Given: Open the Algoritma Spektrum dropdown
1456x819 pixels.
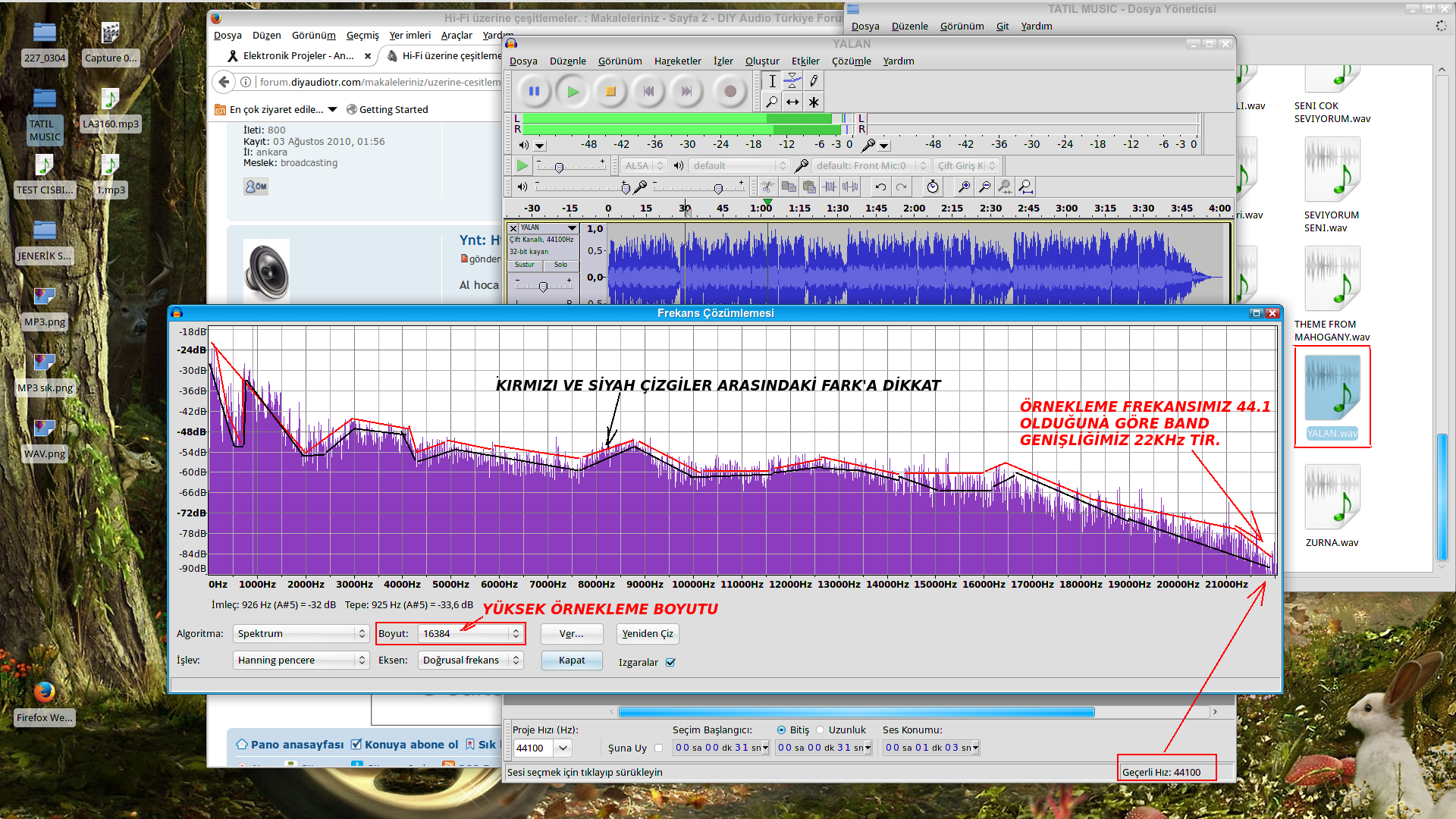Looking at the screenshot, I should click(x=300, y=633).
